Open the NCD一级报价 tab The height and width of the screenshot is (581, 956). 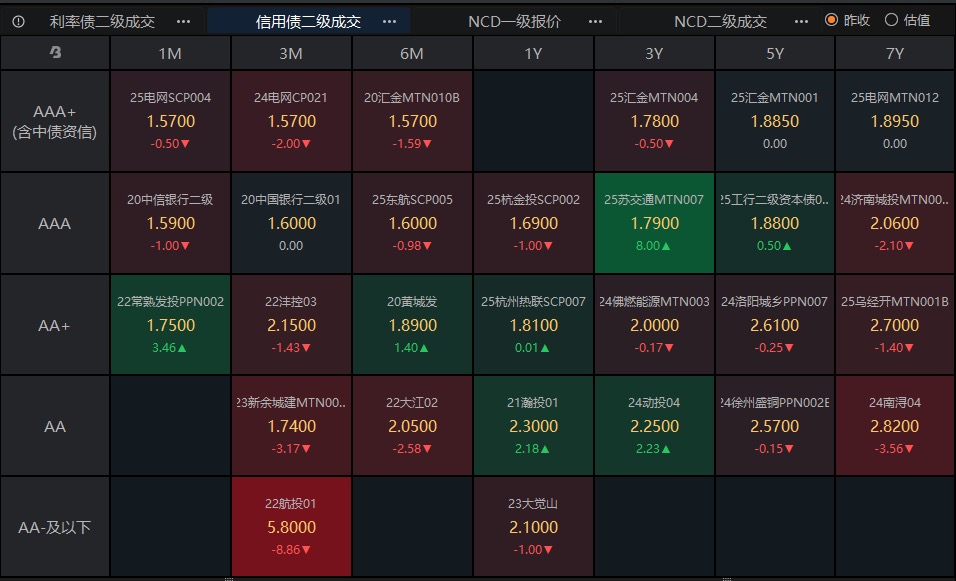click(x=515, y=22)
